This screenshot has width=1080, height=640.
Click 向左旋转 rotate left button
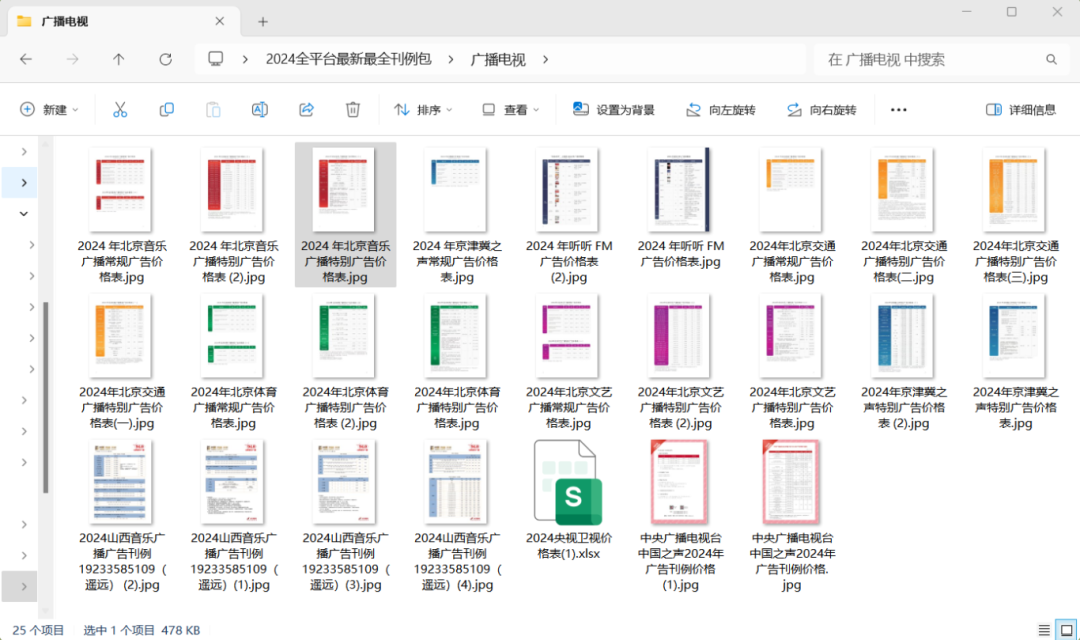[x=721, y=110]
